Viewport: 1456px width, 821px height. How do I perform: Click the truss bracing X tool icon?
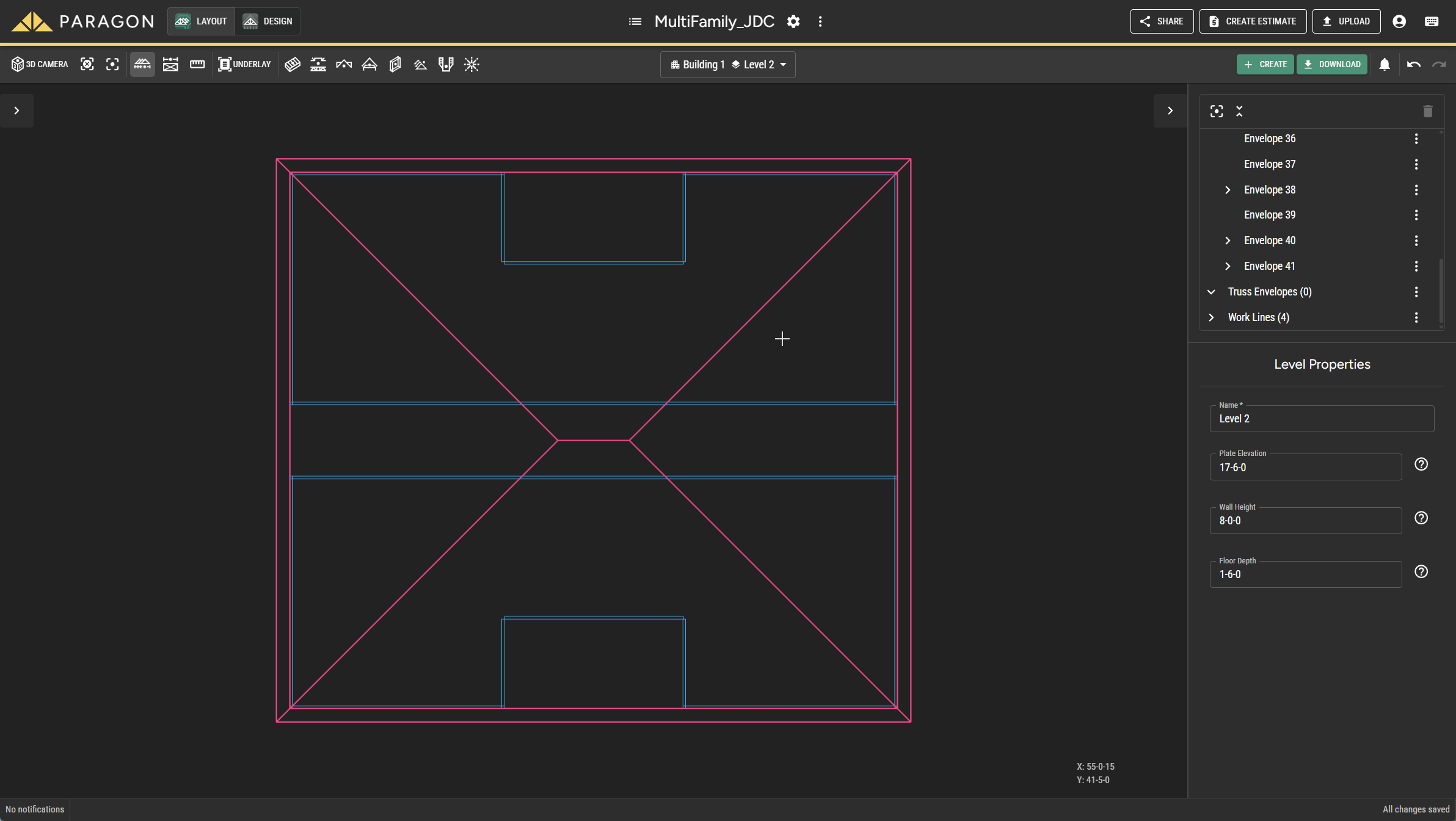point(170,64)
